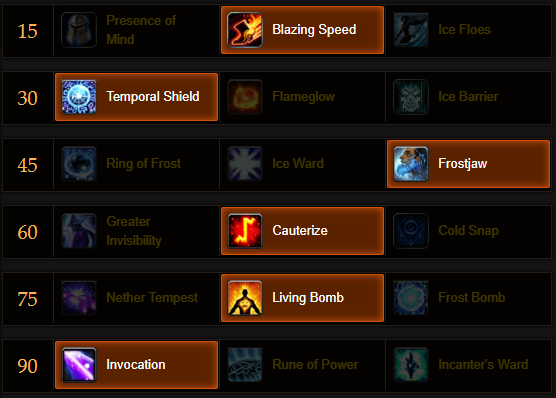Select the Invocation talent icon

coord(79,365)
